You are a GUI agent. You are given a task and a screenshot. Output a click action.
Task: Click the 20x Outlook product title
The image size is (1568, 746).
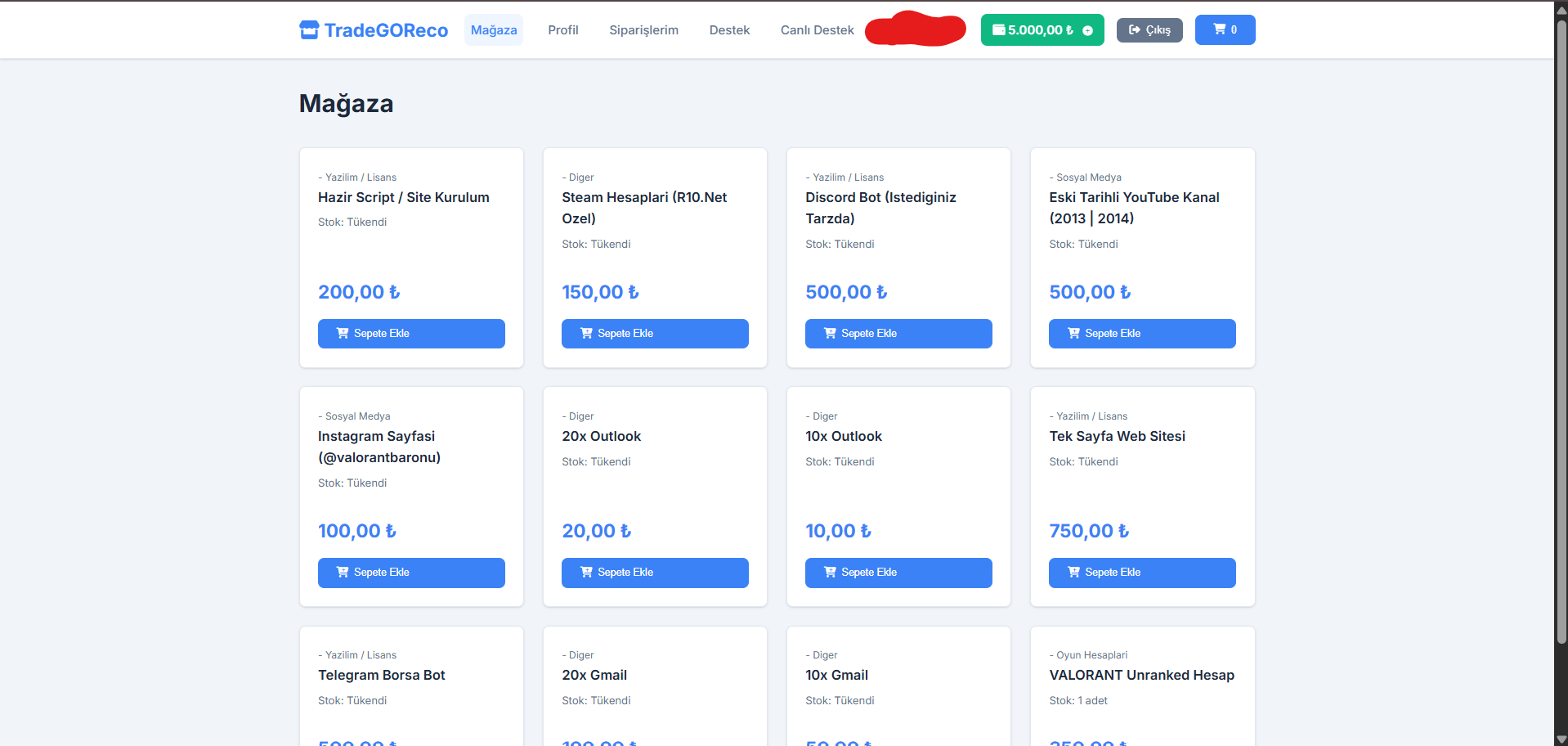point(601,436)
